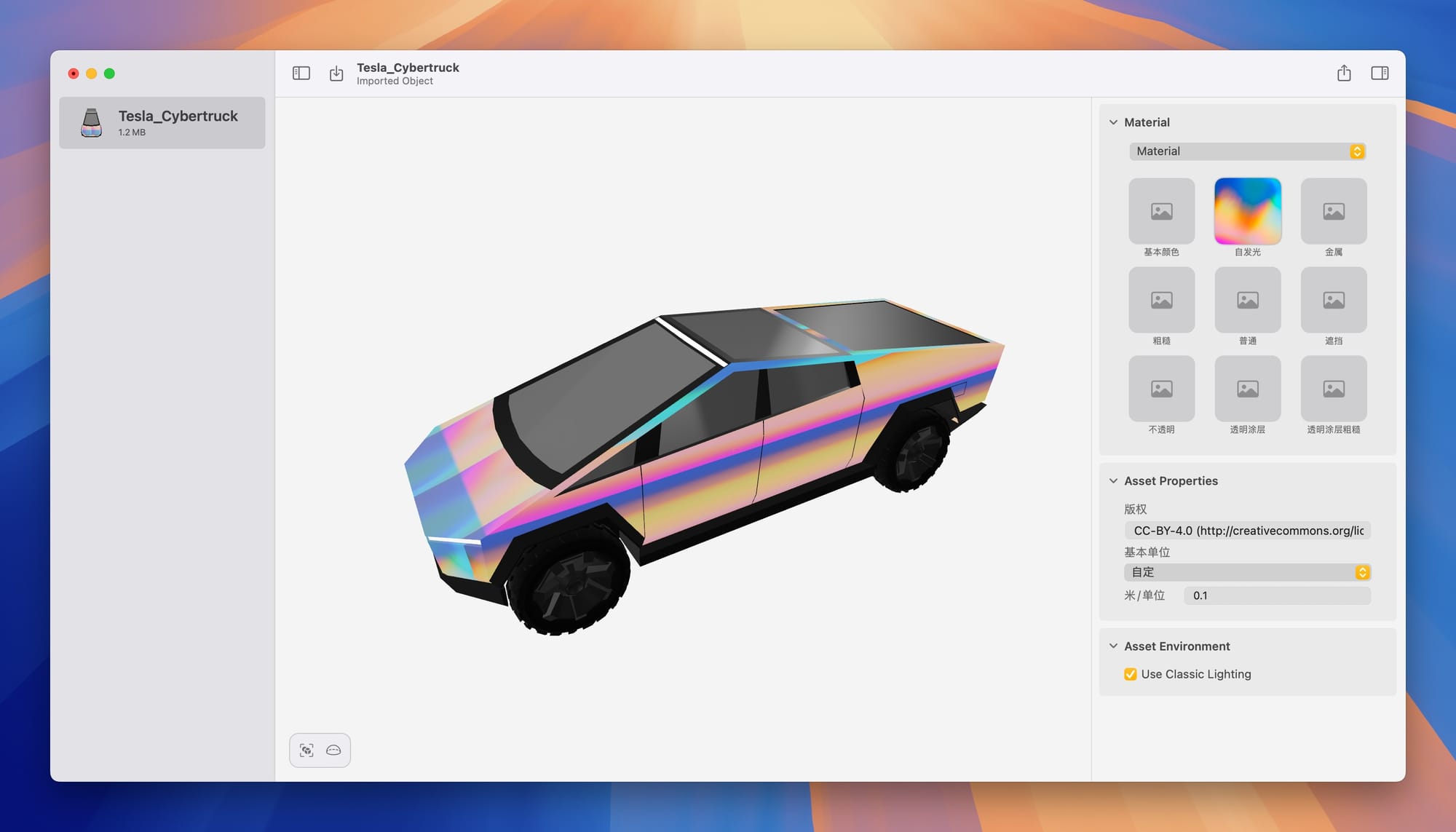Open the share menu icon

click(x=1344, y=74)
